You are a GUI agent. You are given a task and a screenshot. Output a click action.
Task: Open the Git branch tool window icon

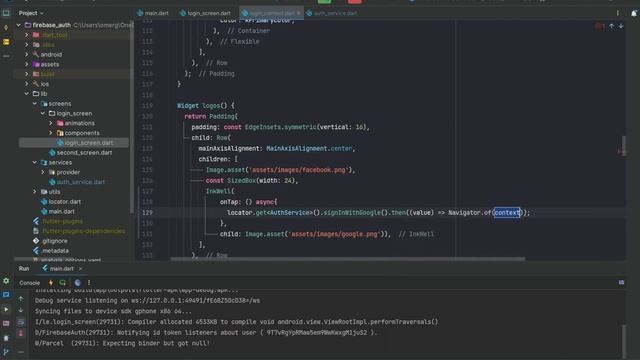tap(6, 351)
